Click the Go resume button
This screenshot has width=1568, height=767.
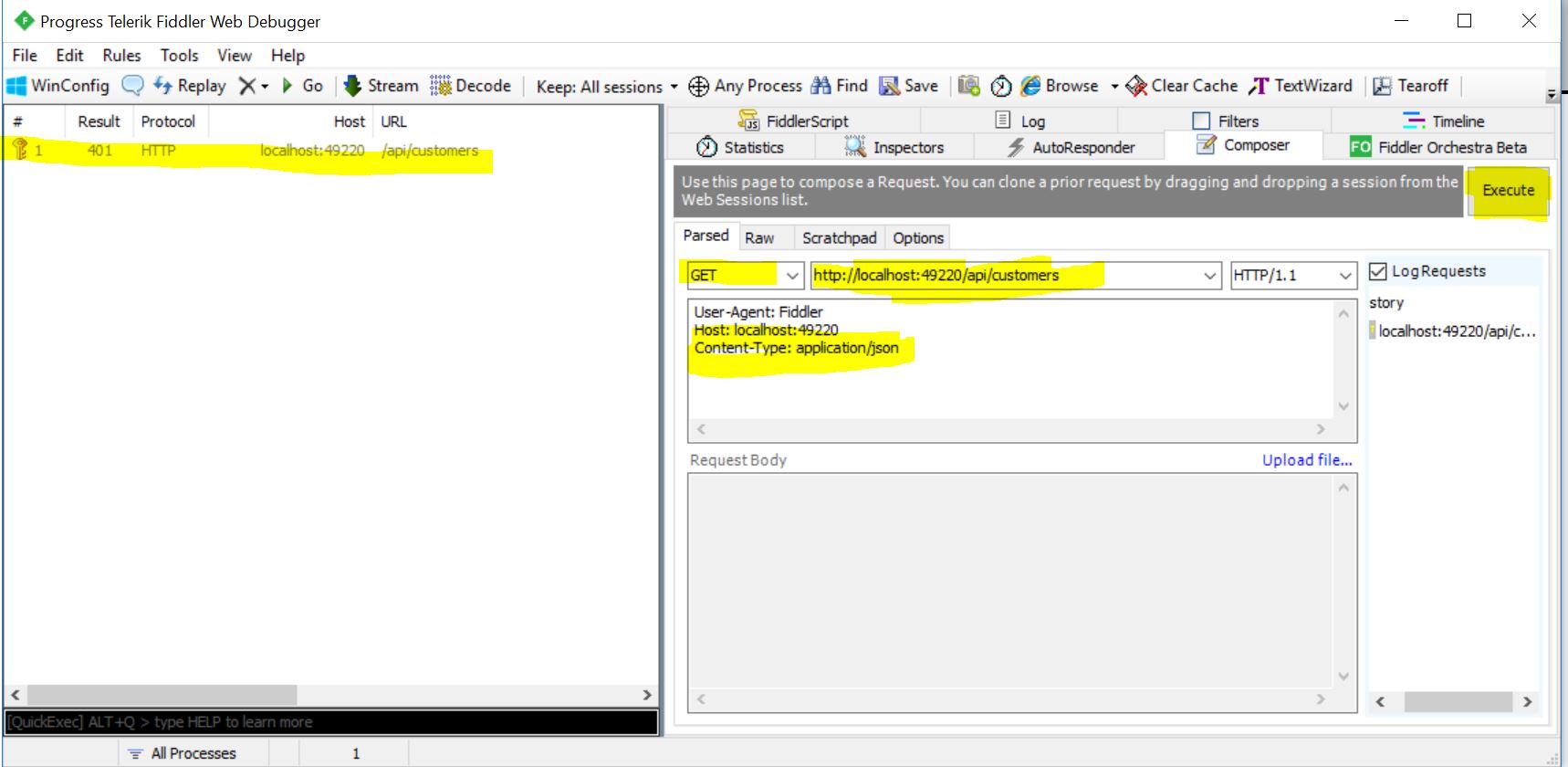pyautogui.click(x=302, y=86)
